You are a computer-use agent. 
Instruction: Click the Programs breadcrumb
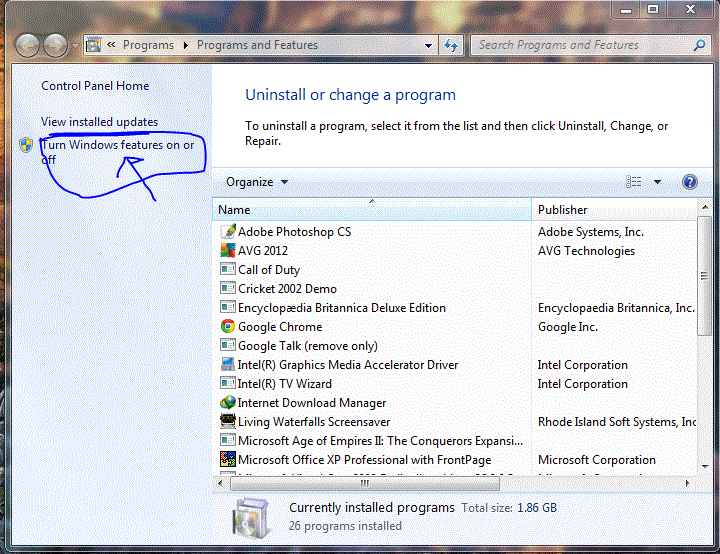(x=148, y=45)
